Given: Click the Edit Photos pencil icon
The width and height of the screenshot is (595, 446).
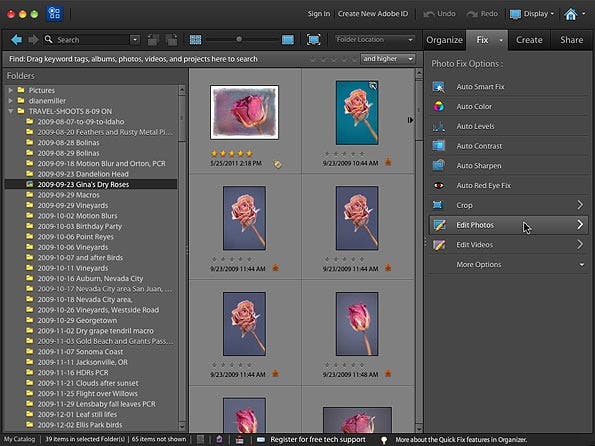Looking at the screenshot, I should (x=439, y=225).
